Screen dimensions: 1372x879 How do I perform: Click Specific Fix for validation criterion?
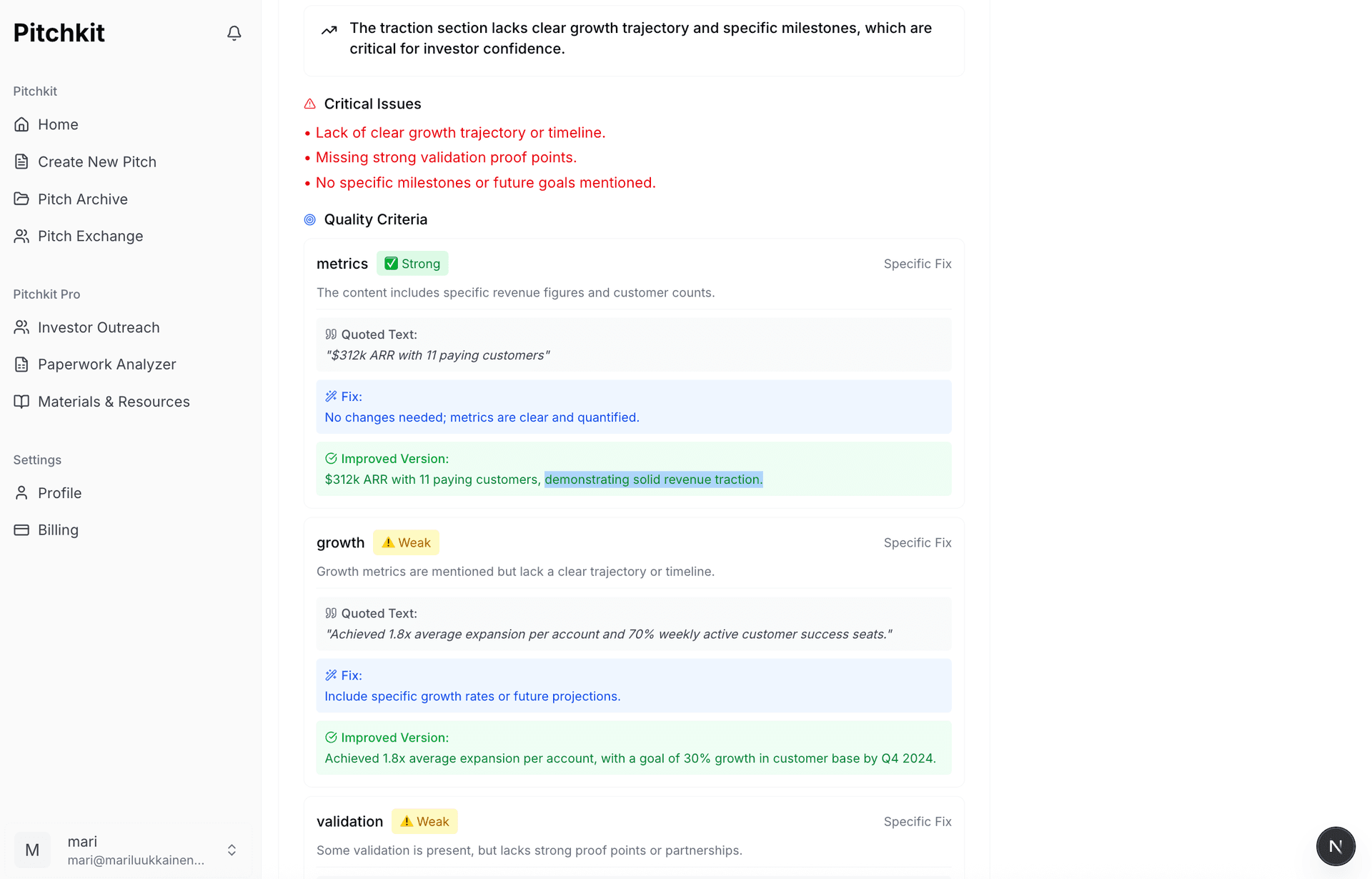pyautogui.click(x=917, y=822)
